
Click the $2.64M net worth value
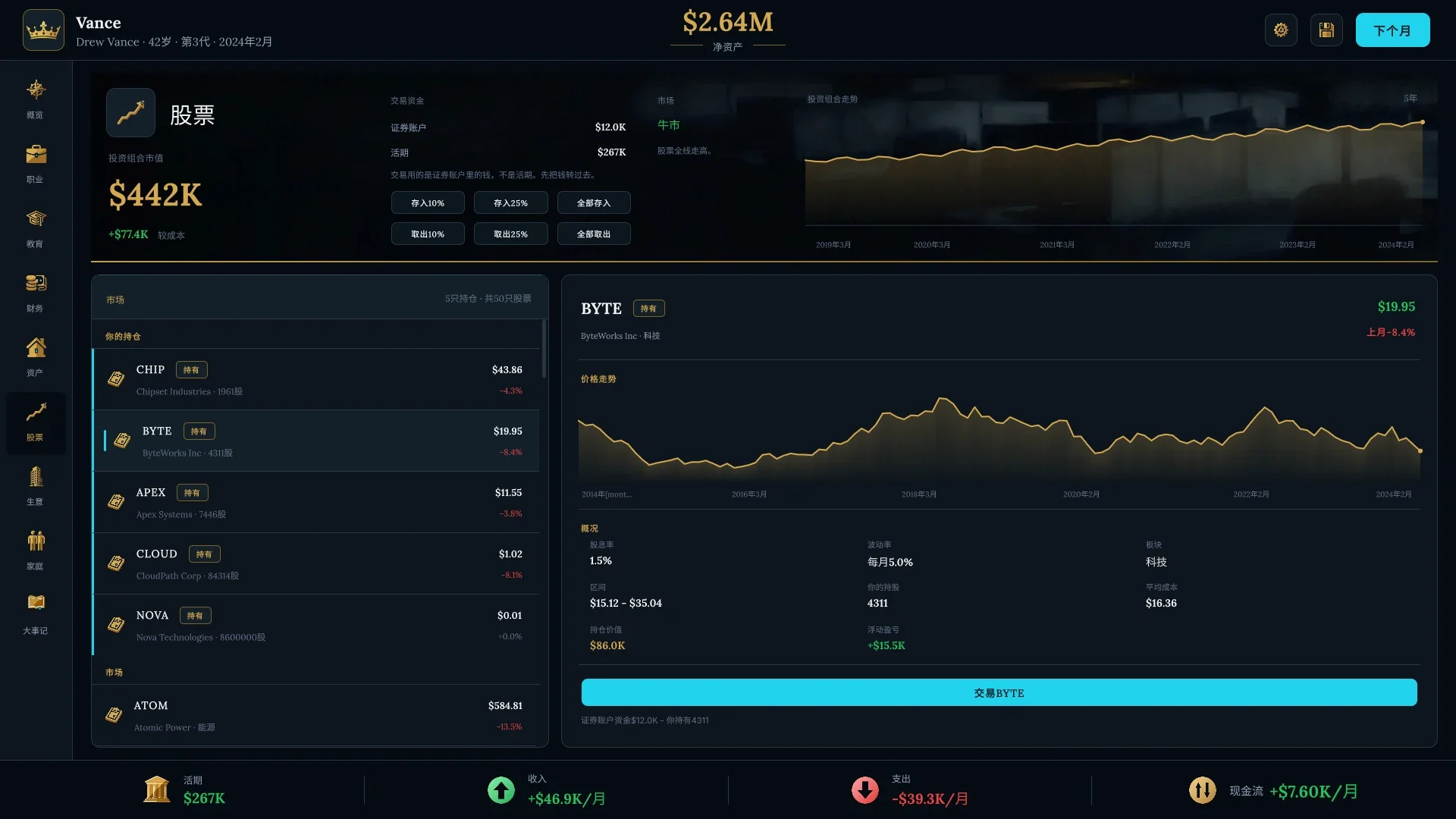coord(728,22)
